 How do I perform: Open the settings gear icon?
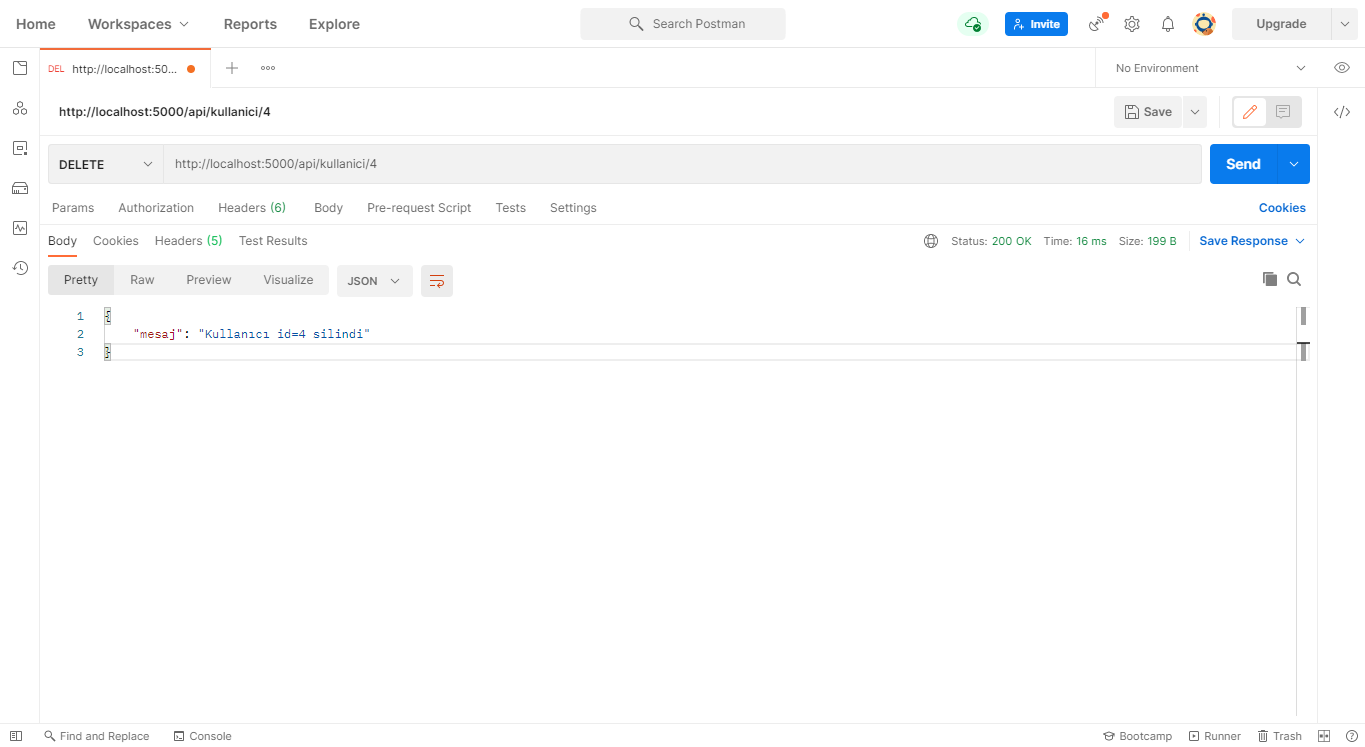[x=1132, y=24]
